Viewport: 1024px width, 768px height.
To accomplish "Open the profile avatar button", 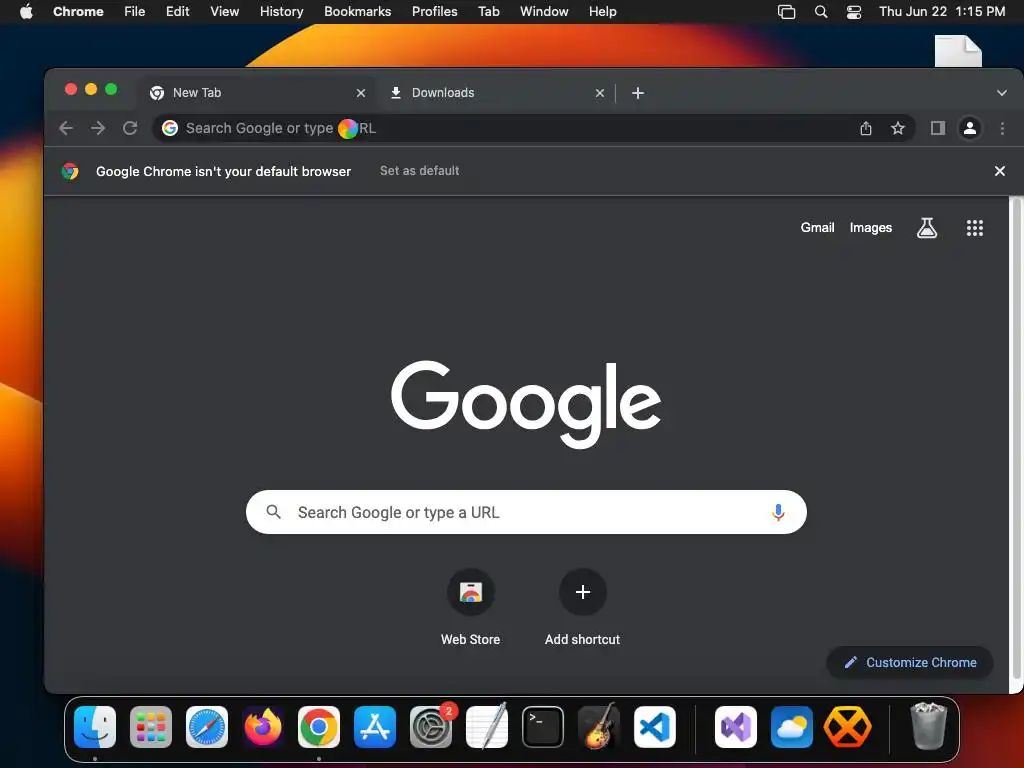I will pyautogui.click(x=970, y=128).
